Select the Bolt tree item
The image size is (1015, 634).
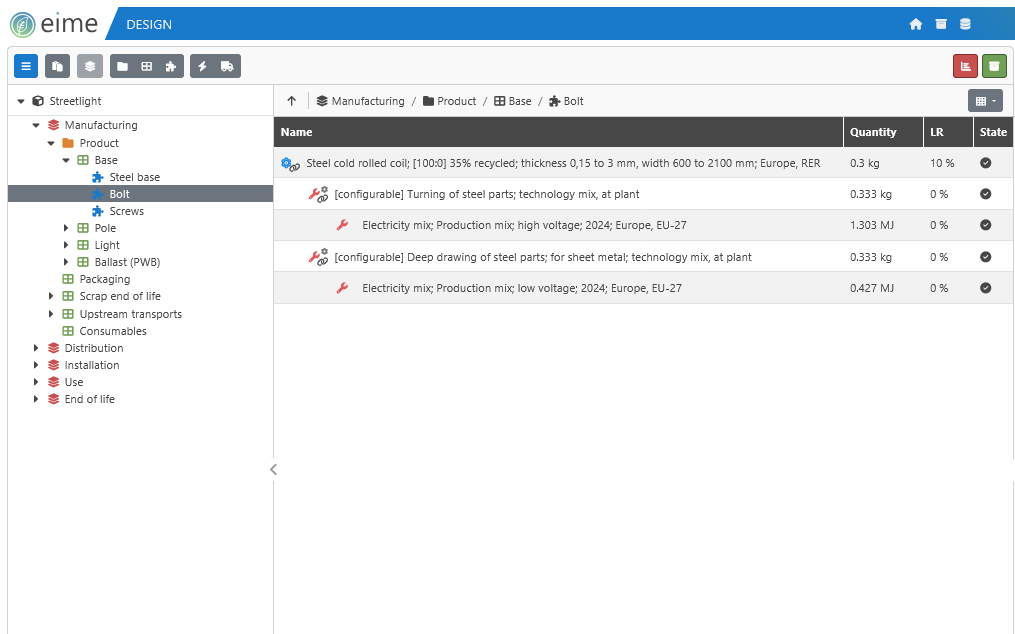(140, 194)
